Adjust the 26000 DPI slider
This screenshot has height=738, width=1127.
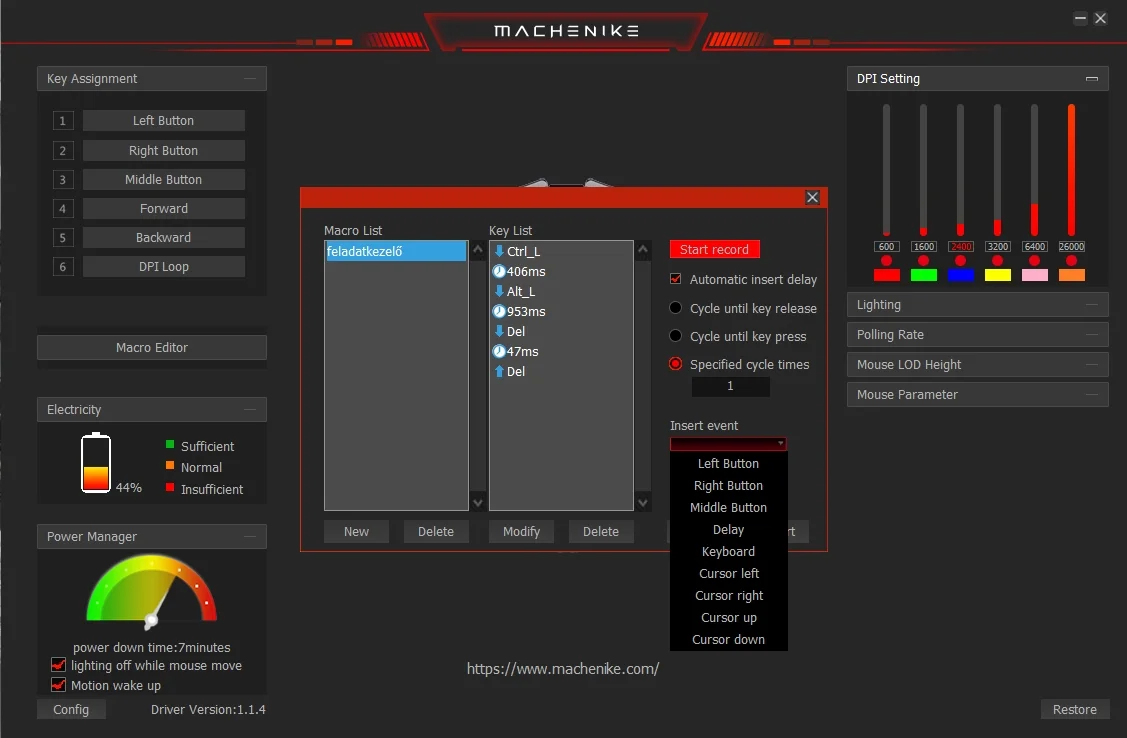(x=1072, y=170)
